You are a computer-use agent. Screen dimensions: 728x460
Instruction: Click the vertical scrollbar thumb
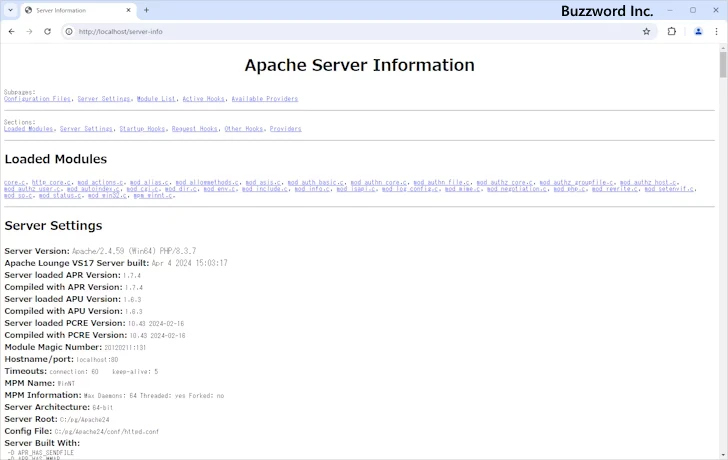723,64
